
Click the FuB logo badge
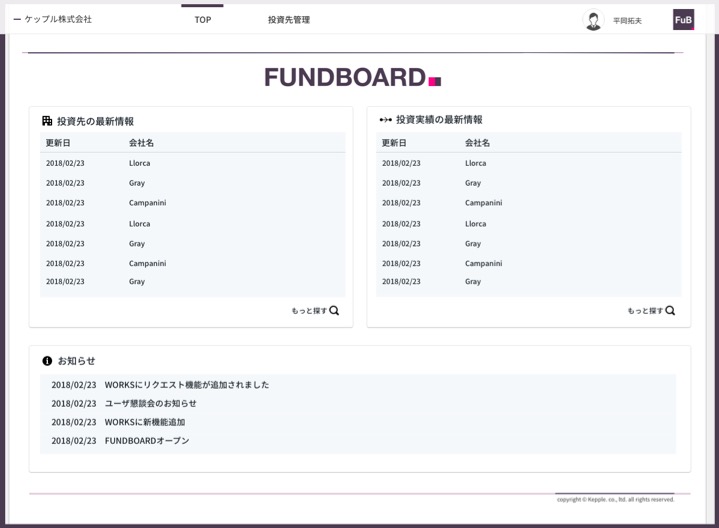coord(683,20)
